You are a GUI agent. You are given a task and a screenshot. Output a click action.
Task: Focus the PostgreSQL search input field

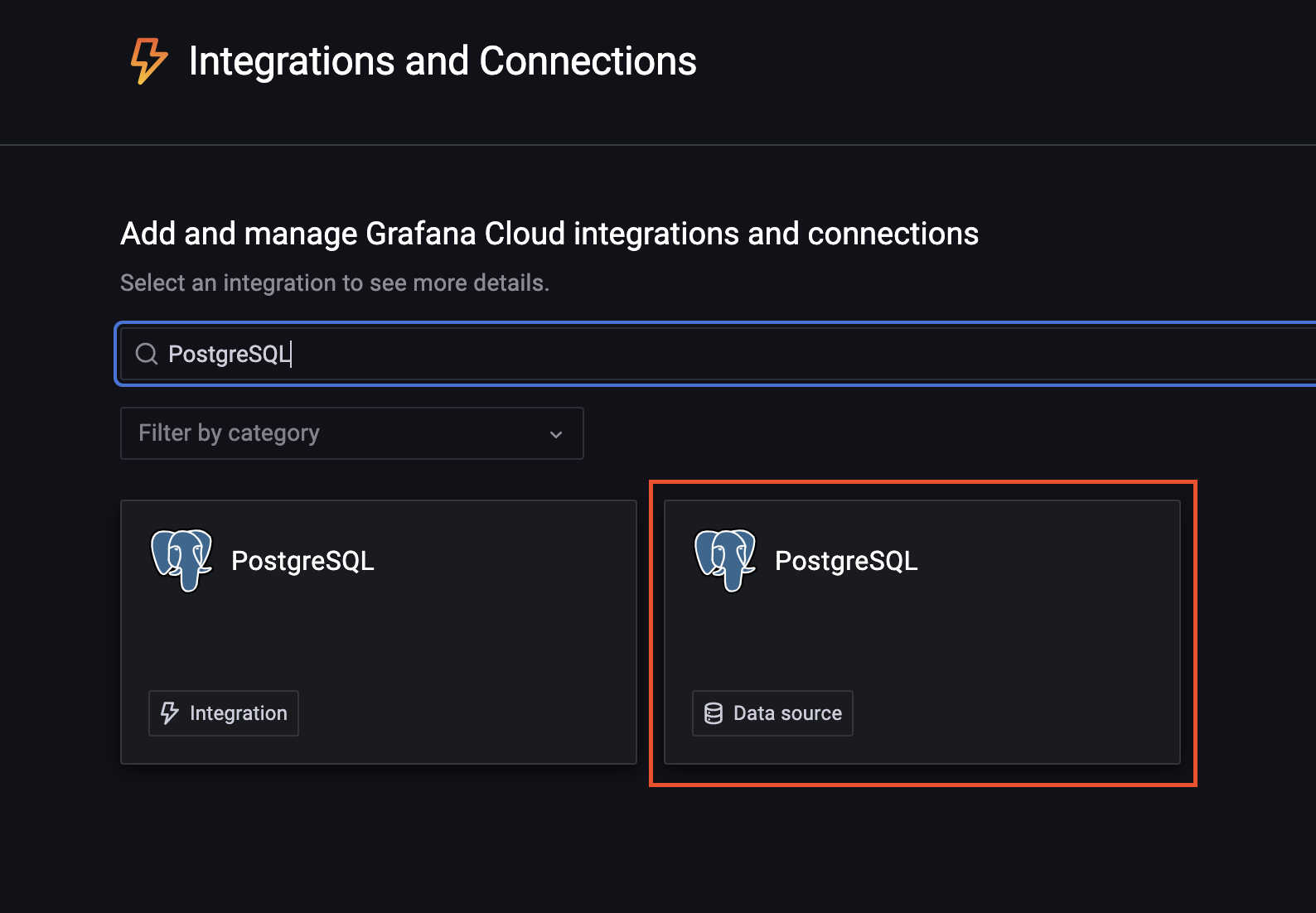tap(718, 354)
